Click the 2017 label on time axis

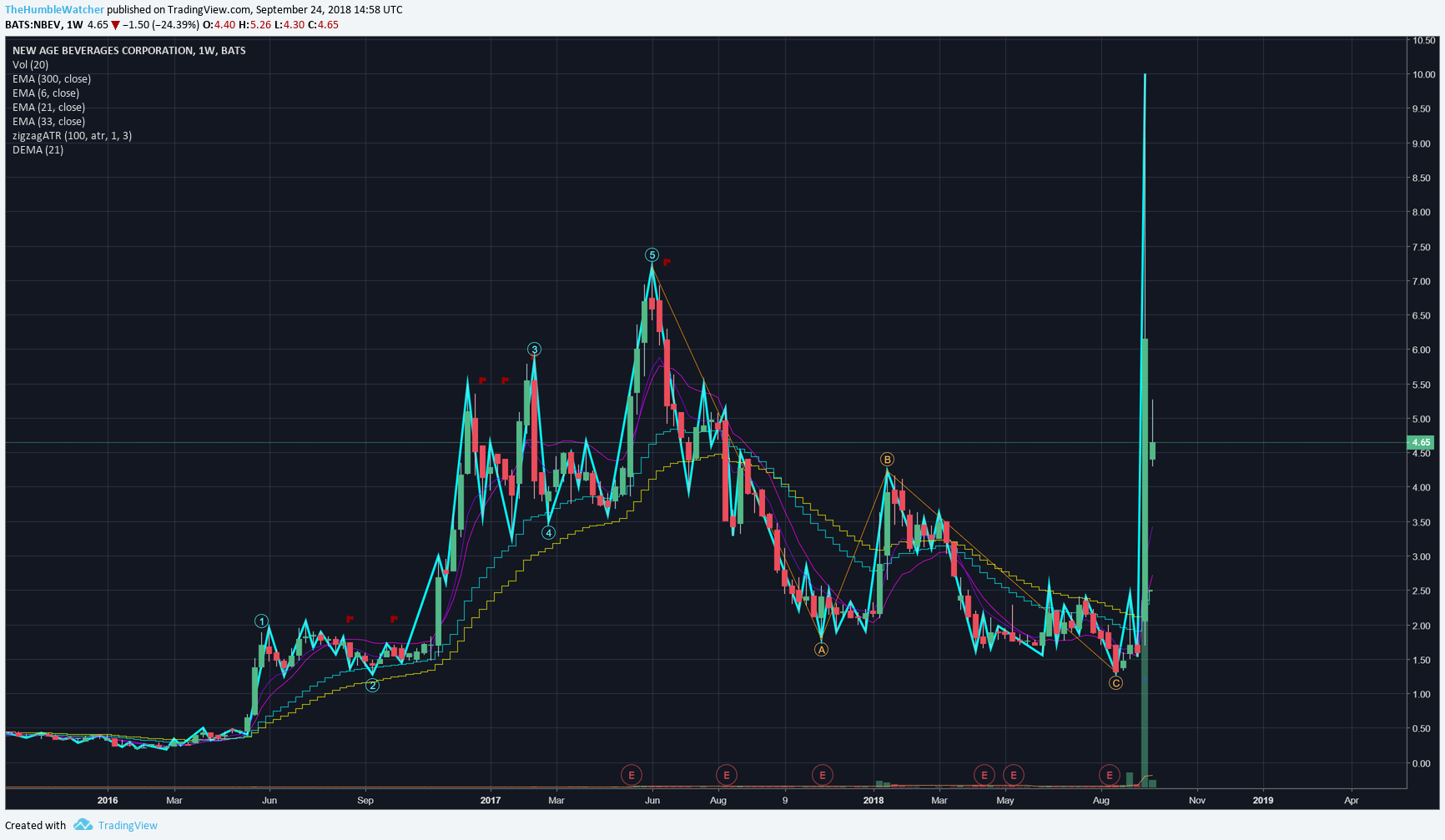point(491,801)
